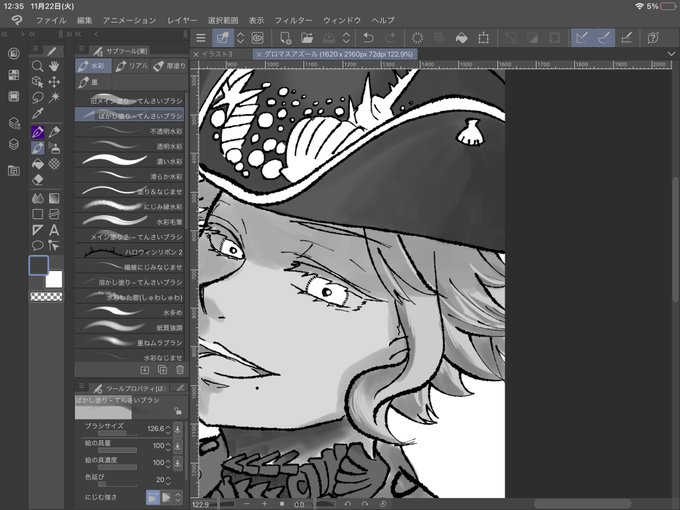The width and height of the screenshot is (680, 510).
Task: Click the main color swatch
Action: [x=39, y=265]
